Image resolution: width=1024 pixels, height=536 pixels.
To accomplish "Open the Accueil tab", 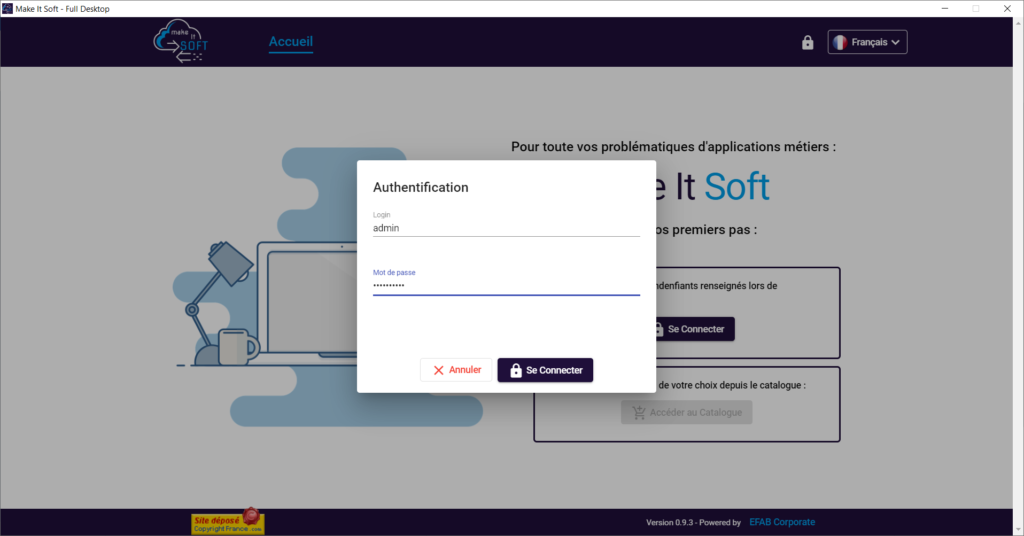I will [x=291, y=42].
